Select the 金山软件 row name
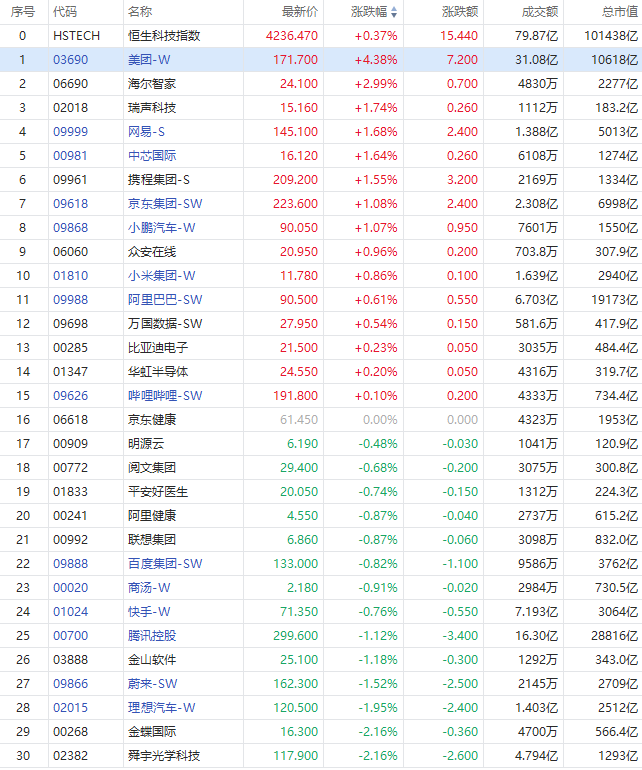Screen dimensions: 642x770 pos(152,660)
